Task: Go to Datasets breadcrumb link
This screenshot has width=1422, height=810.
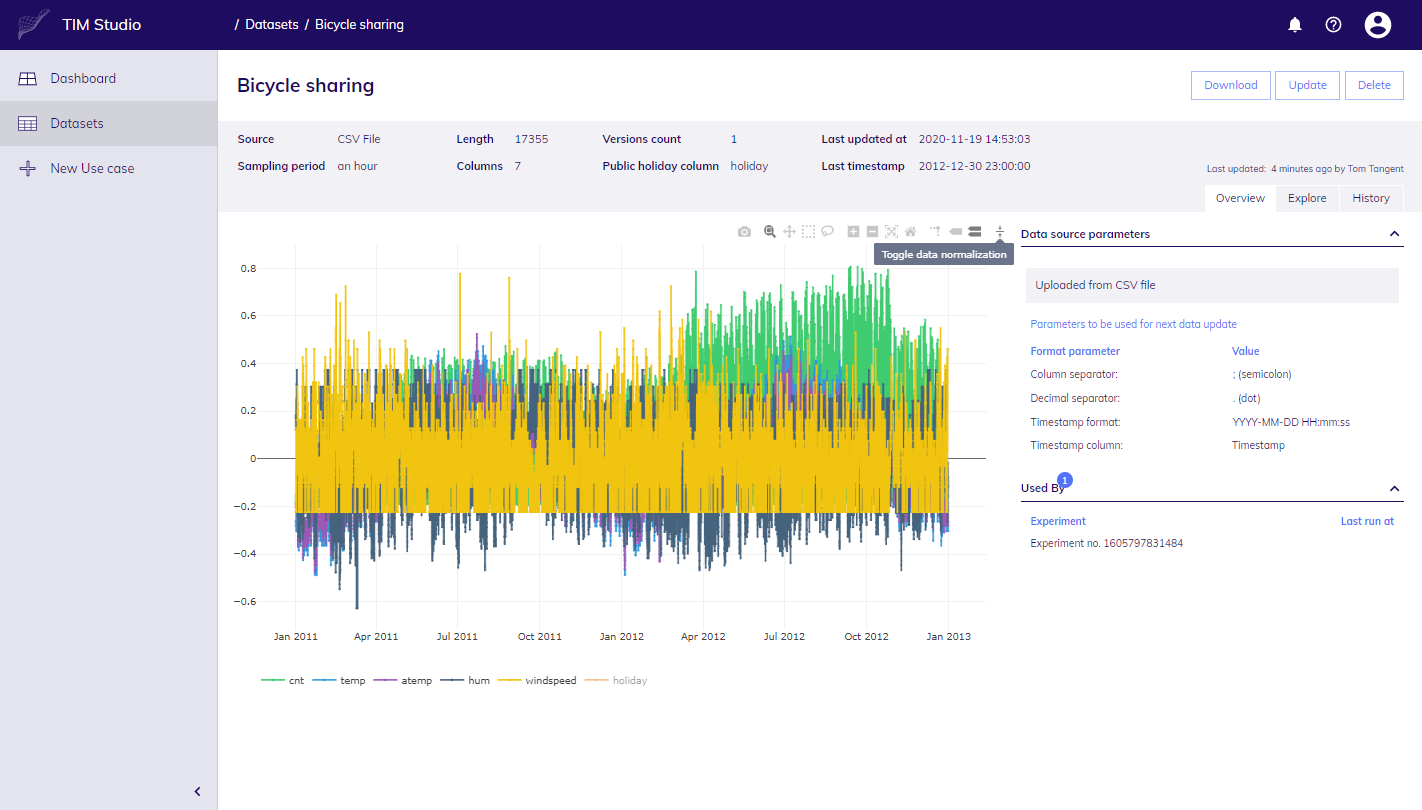Action: pos(272,25)
